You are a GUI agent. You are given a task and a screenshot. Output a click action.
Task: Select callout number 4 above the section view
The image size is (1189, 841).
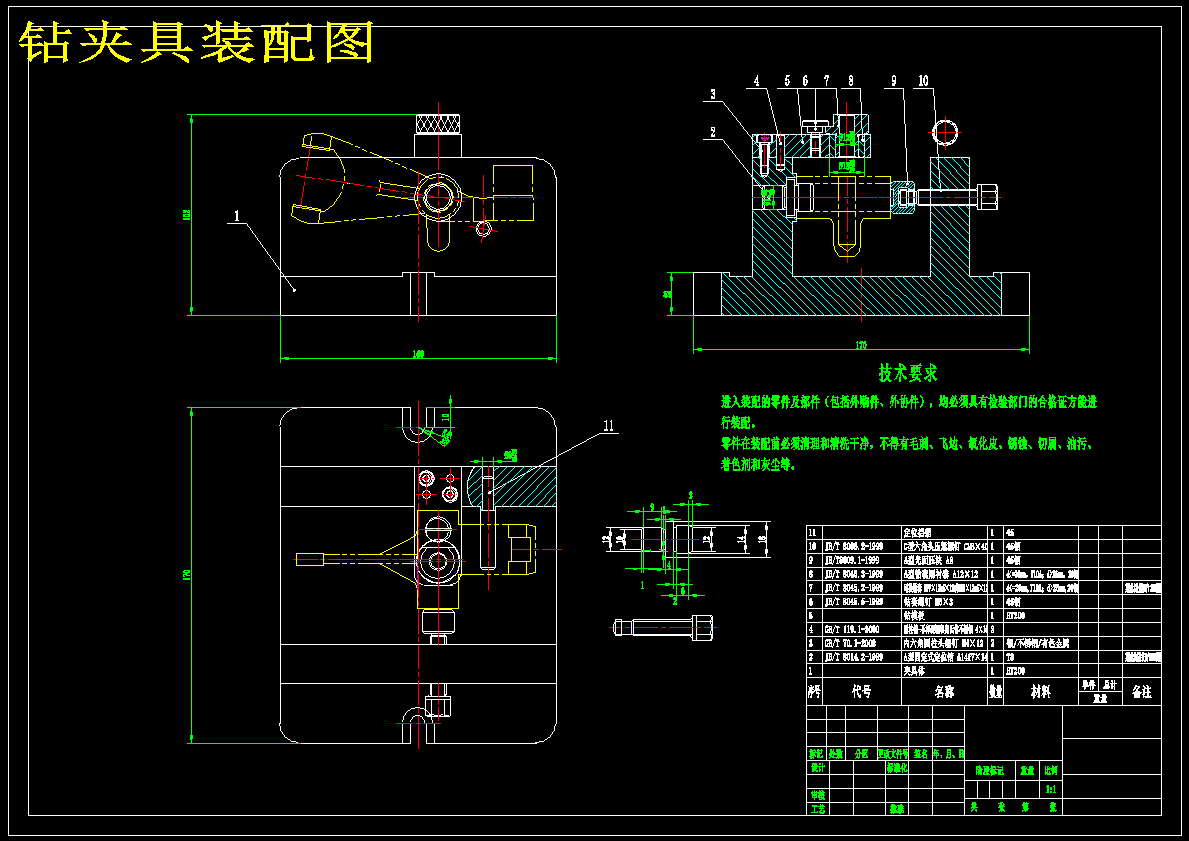[756, 80]
